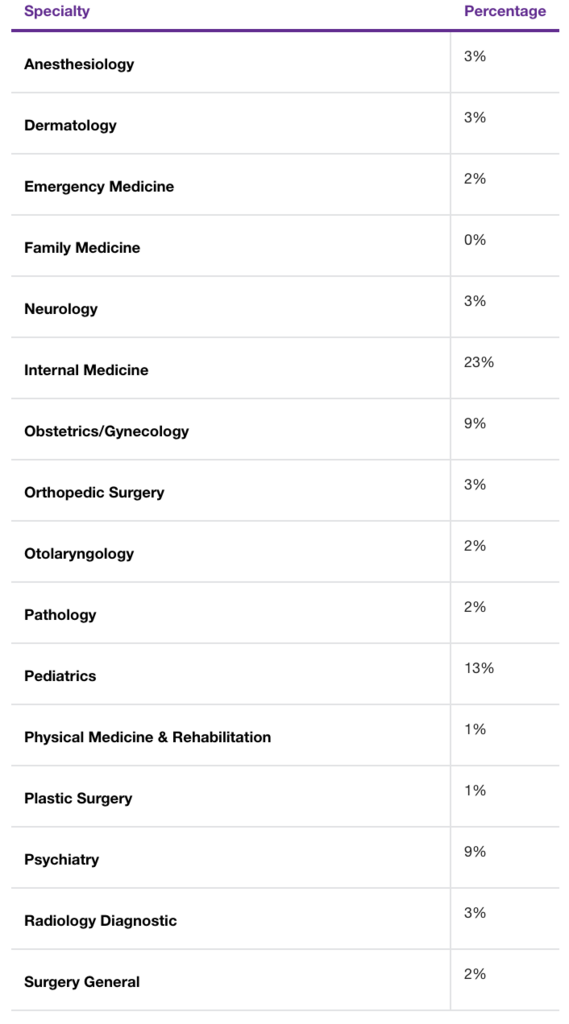The image size is (569, 1024).
Task: Click the 23% value for Internal Medicine
Action: [x=479, y=362]
